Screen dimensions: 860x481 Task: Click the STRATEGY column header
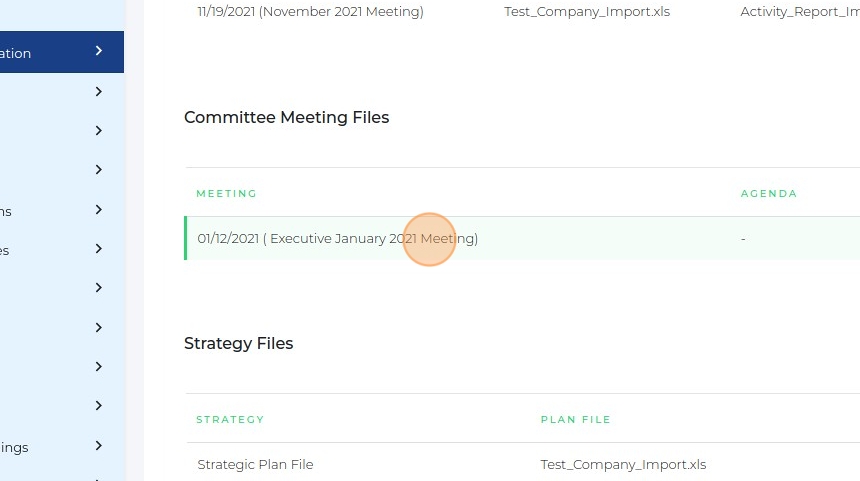click(x=230, y=420)
